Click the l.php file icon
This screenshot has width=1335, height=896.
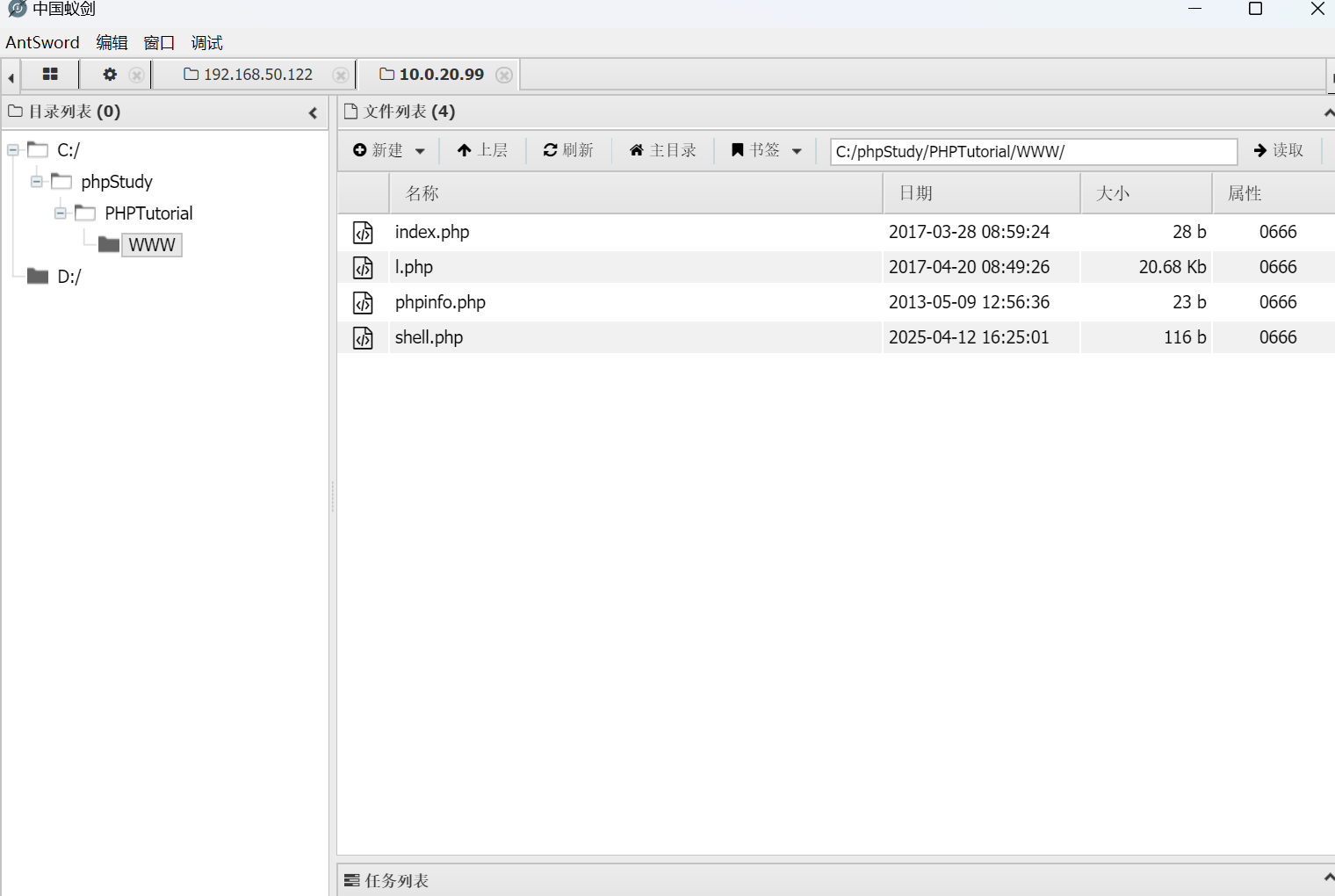coord(363,268)
